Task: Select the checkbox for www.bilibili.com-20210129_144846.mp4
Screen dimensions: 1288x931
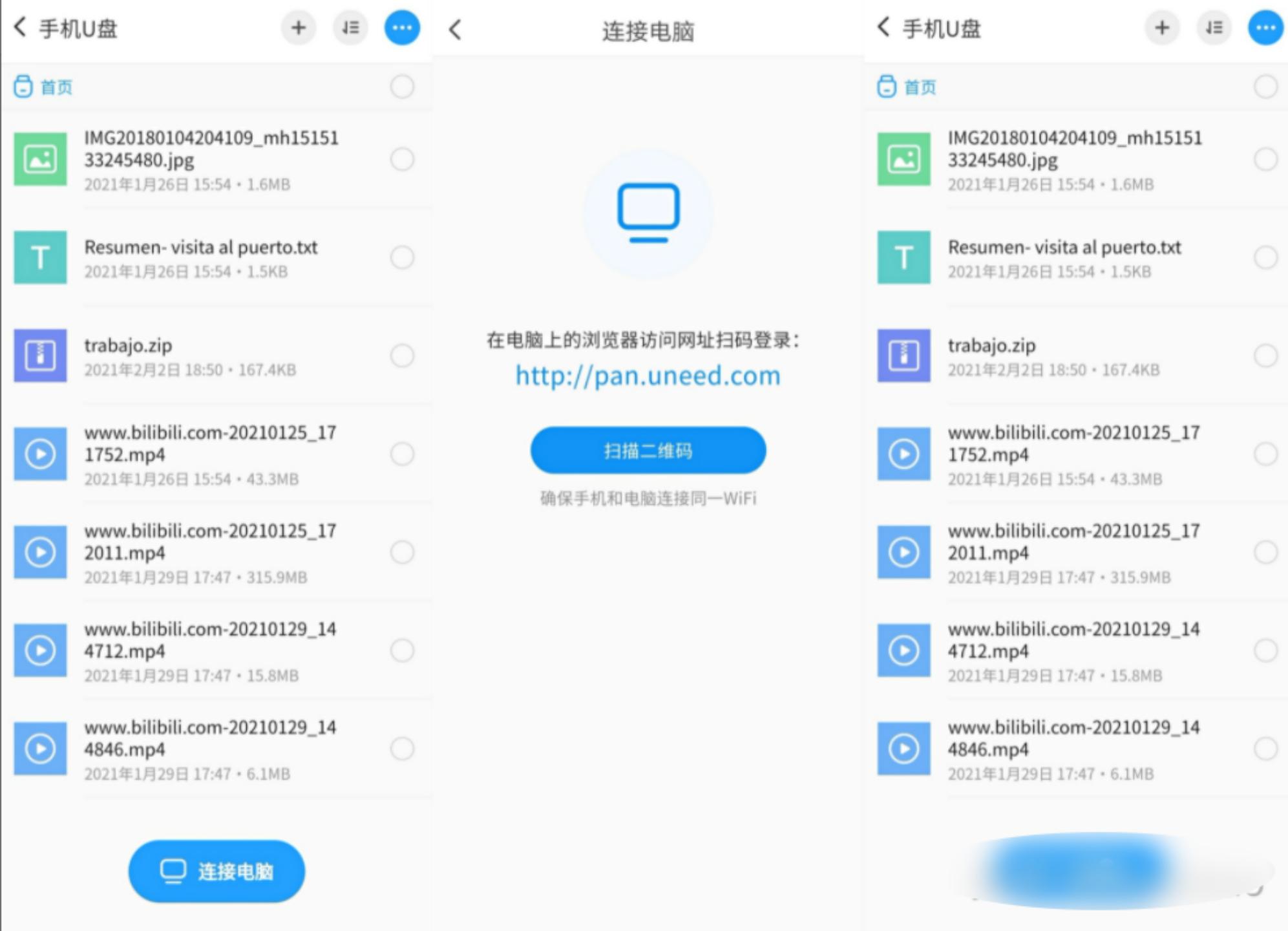Action: click(x=403, y=749)
